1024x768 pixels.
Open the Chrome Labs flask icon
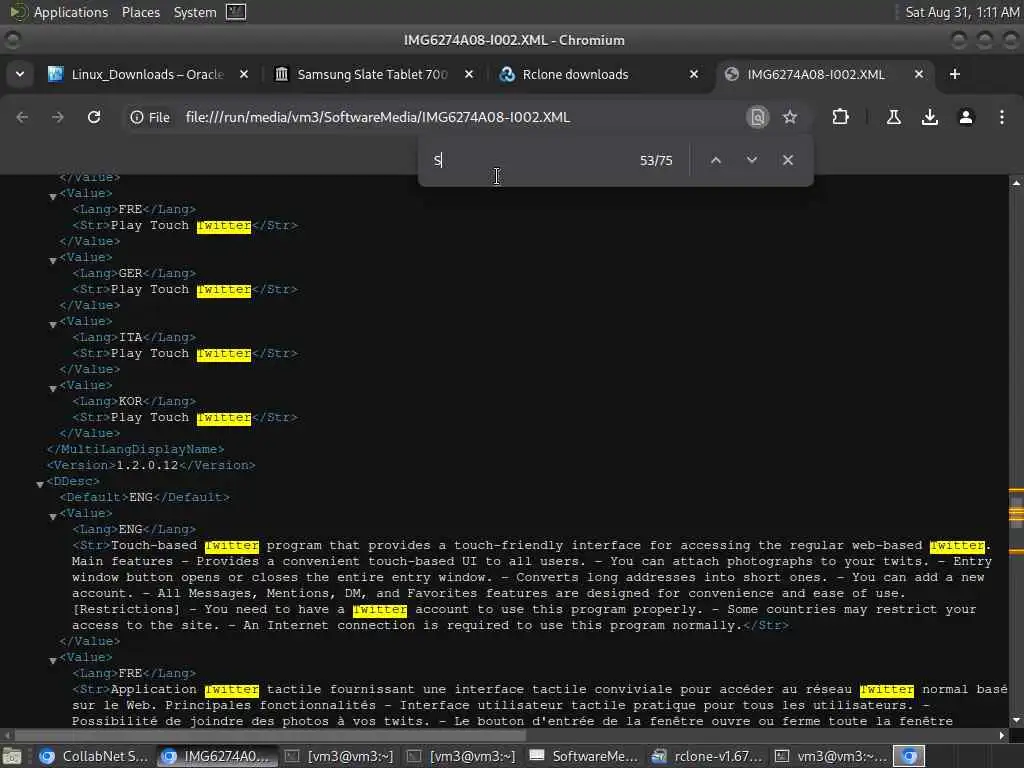pyautogui.click(x=894, y=117)
